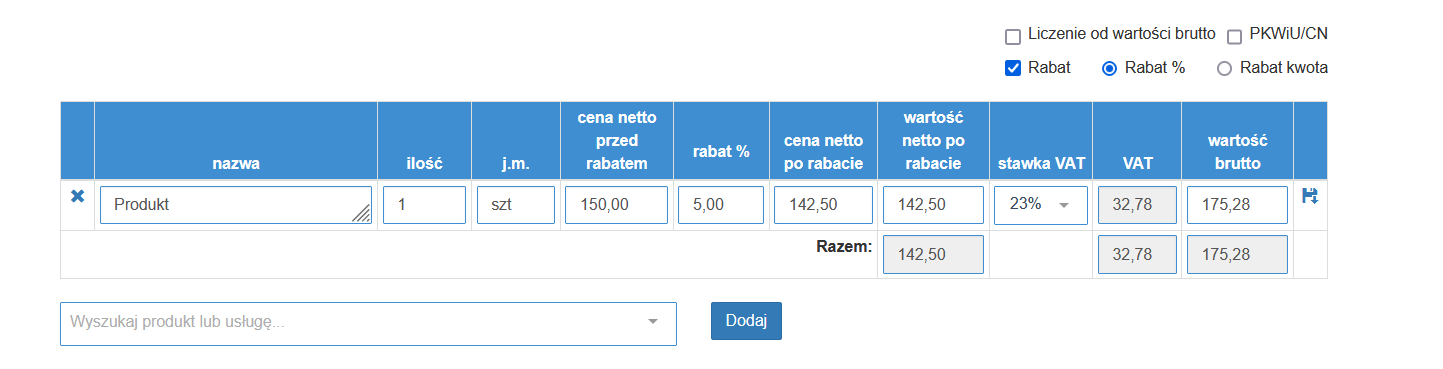1443x369 pixels.
Task: Click the save product icon at row end
Action: [x=1309, y=196]
